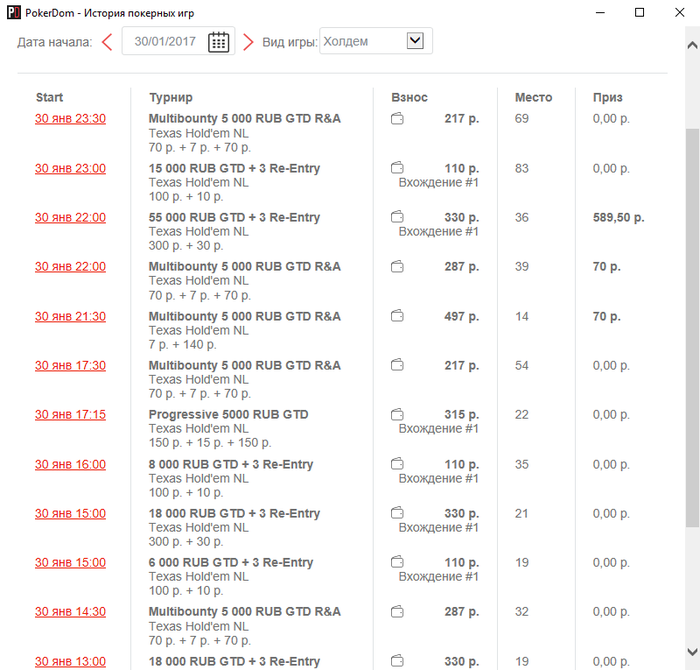Go to next date with right arrow
The width and height of the screenshot is (700, 670).
coord(248,42)
